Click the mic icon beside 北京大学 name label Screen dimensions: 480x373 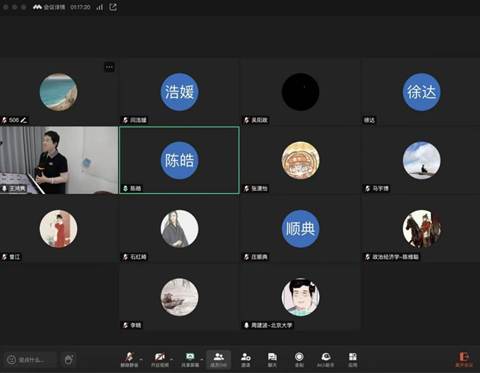tap(247, 325)
